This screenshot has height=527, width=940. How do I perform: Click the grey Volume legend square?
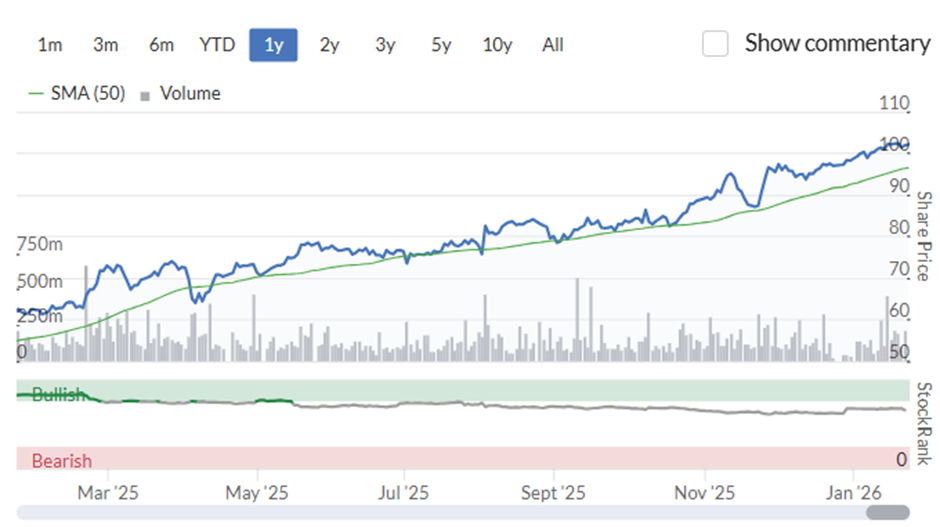point(144,96)
